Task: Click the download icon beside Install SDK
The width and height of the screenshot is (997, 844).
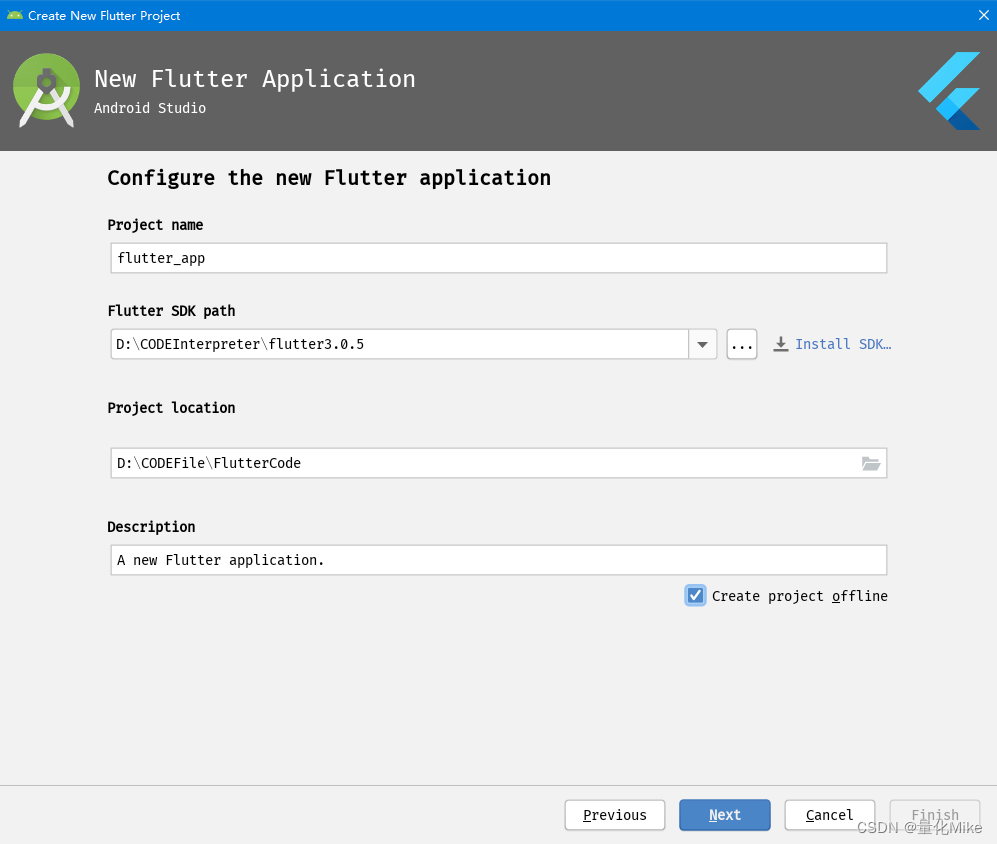Action: click(x=781, y=344)
